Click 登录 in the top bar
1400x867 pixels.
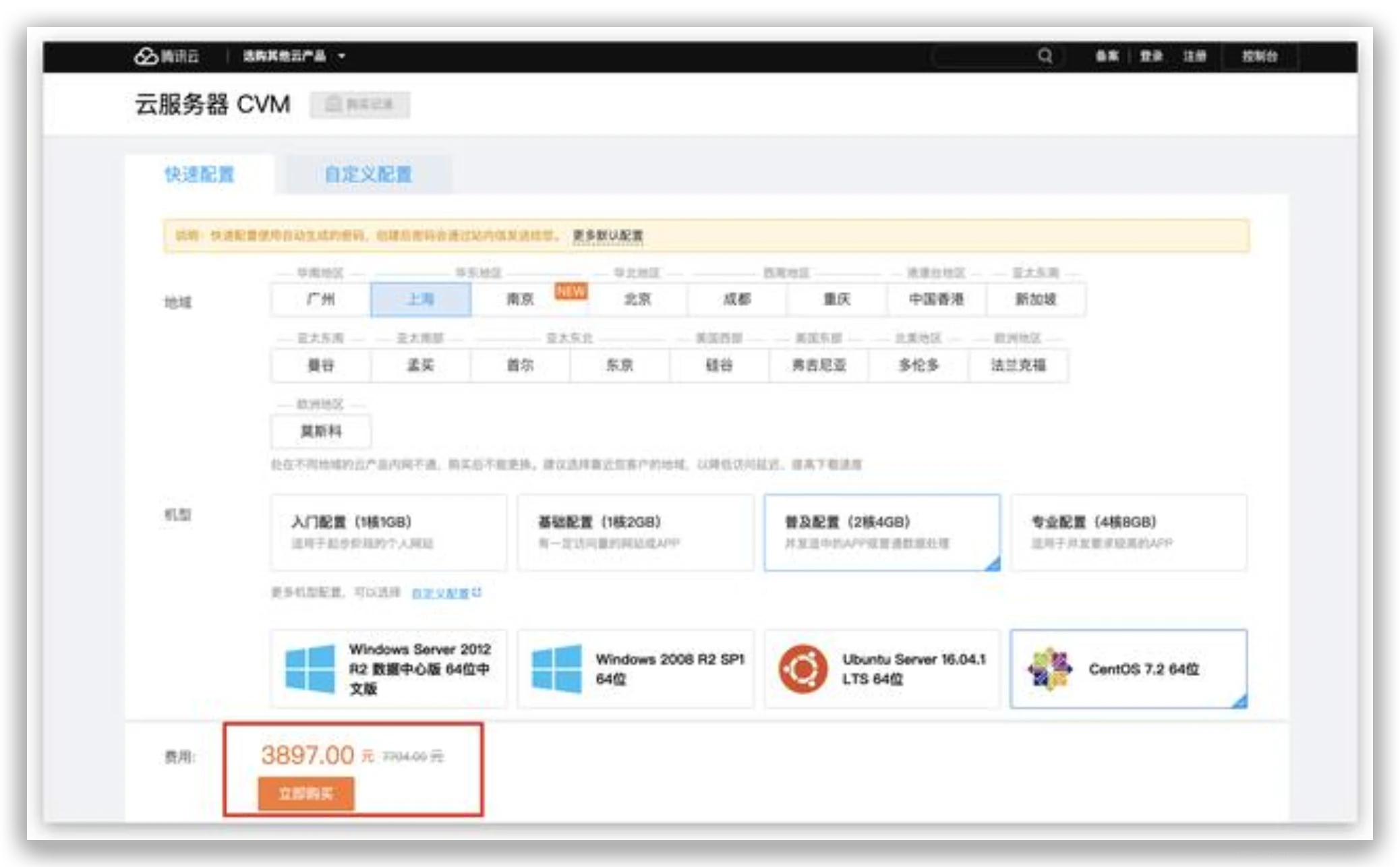[1150, 56]
